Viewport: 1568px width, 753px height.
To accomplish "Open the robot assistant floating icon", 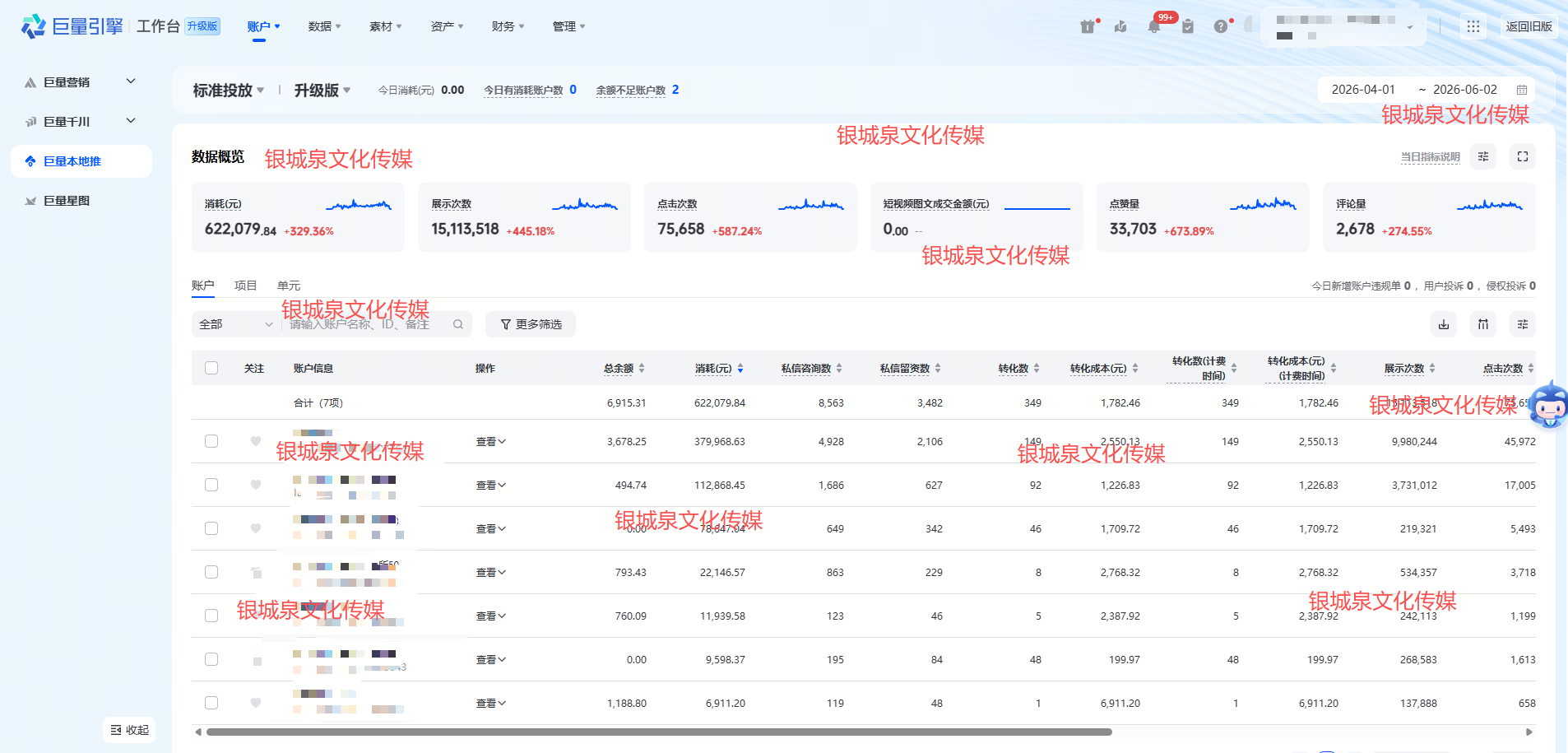I will 1549,405.
